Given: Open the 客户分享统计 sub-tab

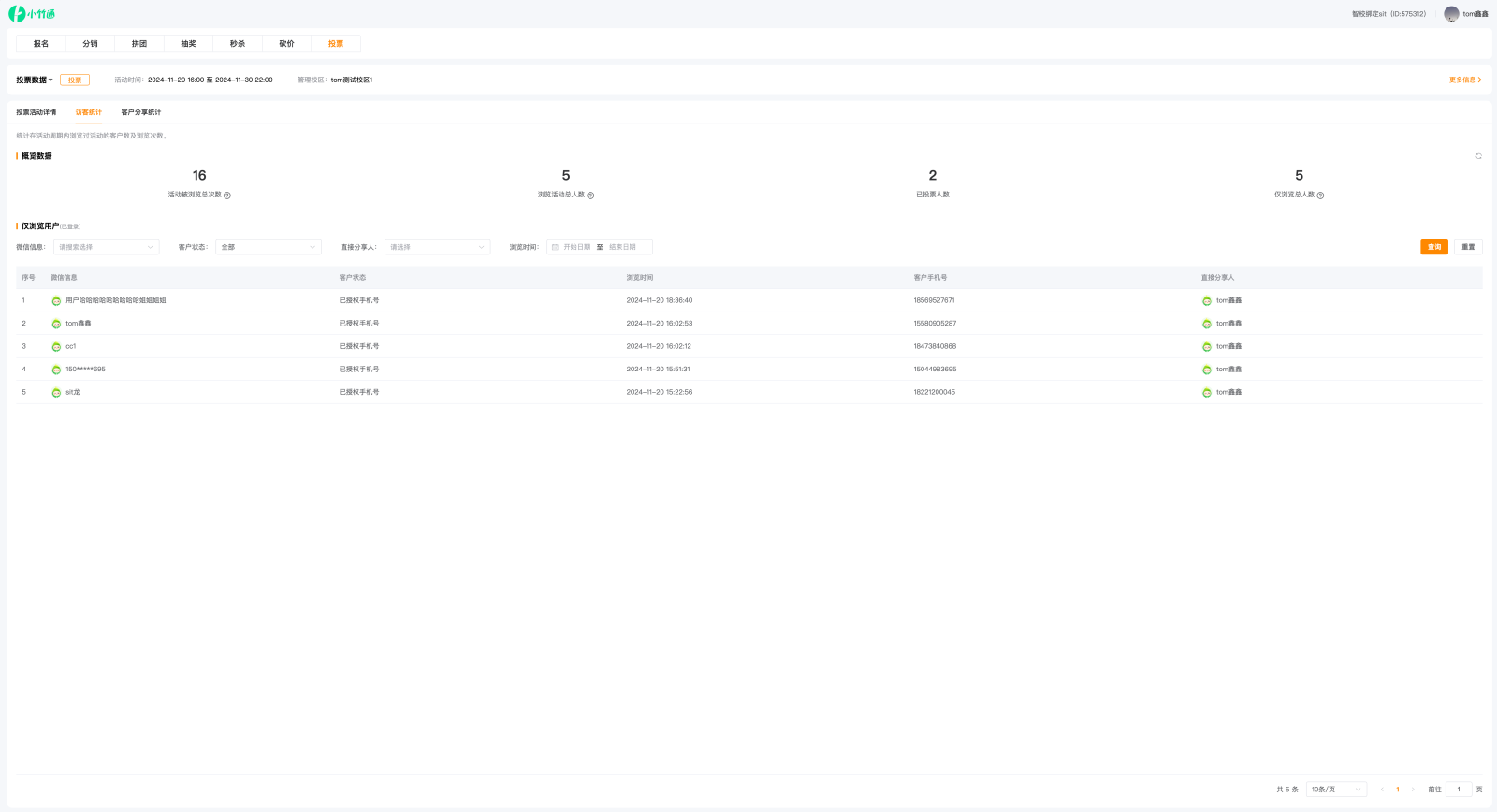Looking at the screenshot, I should [x=141, y=112].
